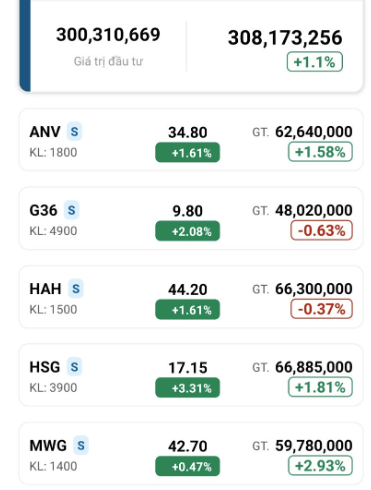Tap the S badge next to G36
This screenshot has width=371, height=490.
click(x=71, y=210)
